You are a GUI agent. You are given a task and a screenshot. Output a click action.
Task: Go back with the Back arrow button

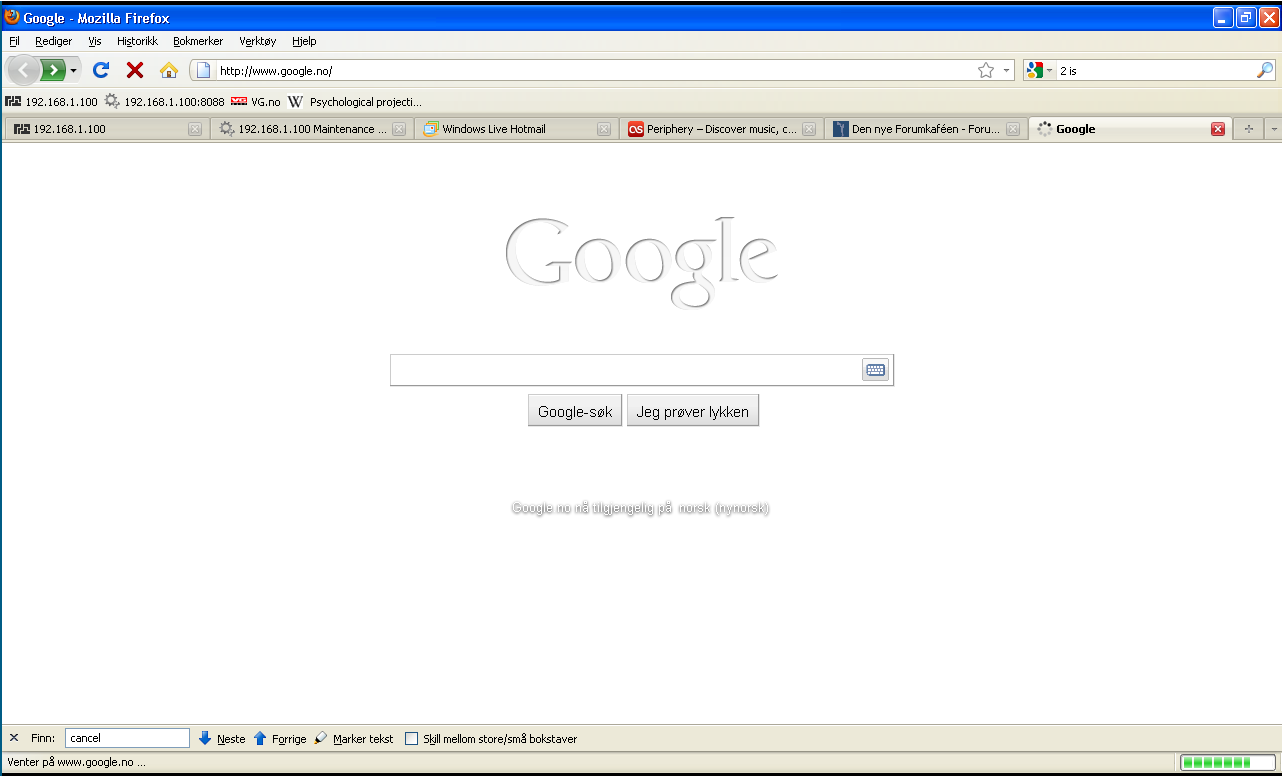tap(24, 70)
